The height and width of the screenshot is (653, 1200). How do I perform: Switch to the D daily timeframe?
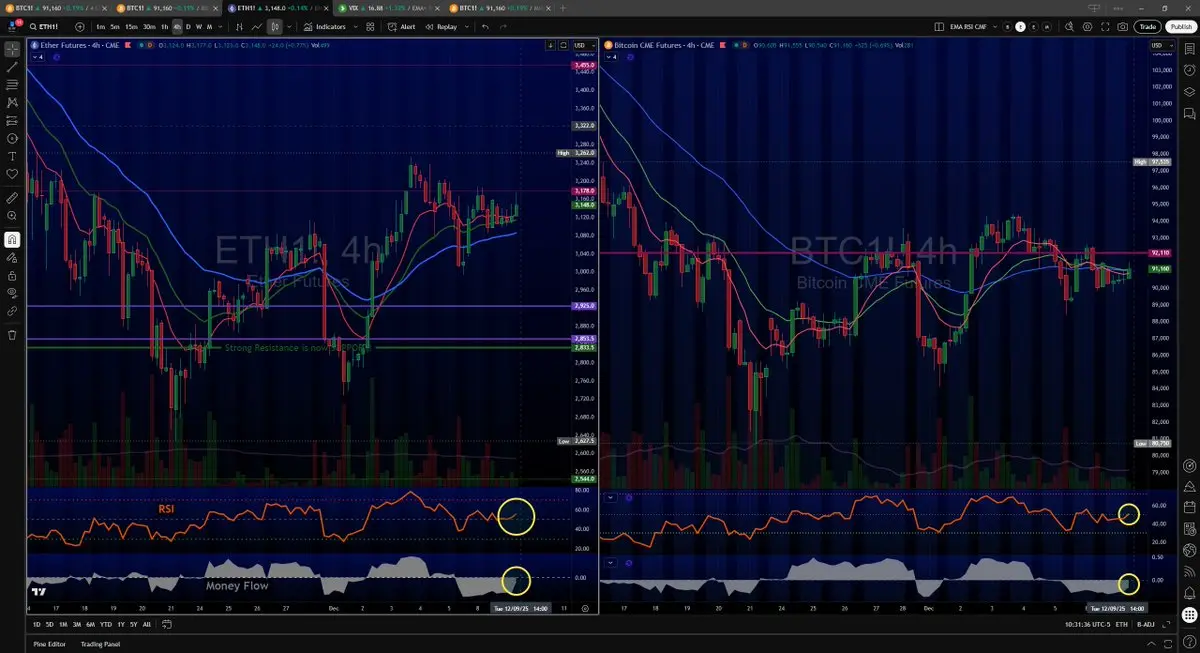188,27
